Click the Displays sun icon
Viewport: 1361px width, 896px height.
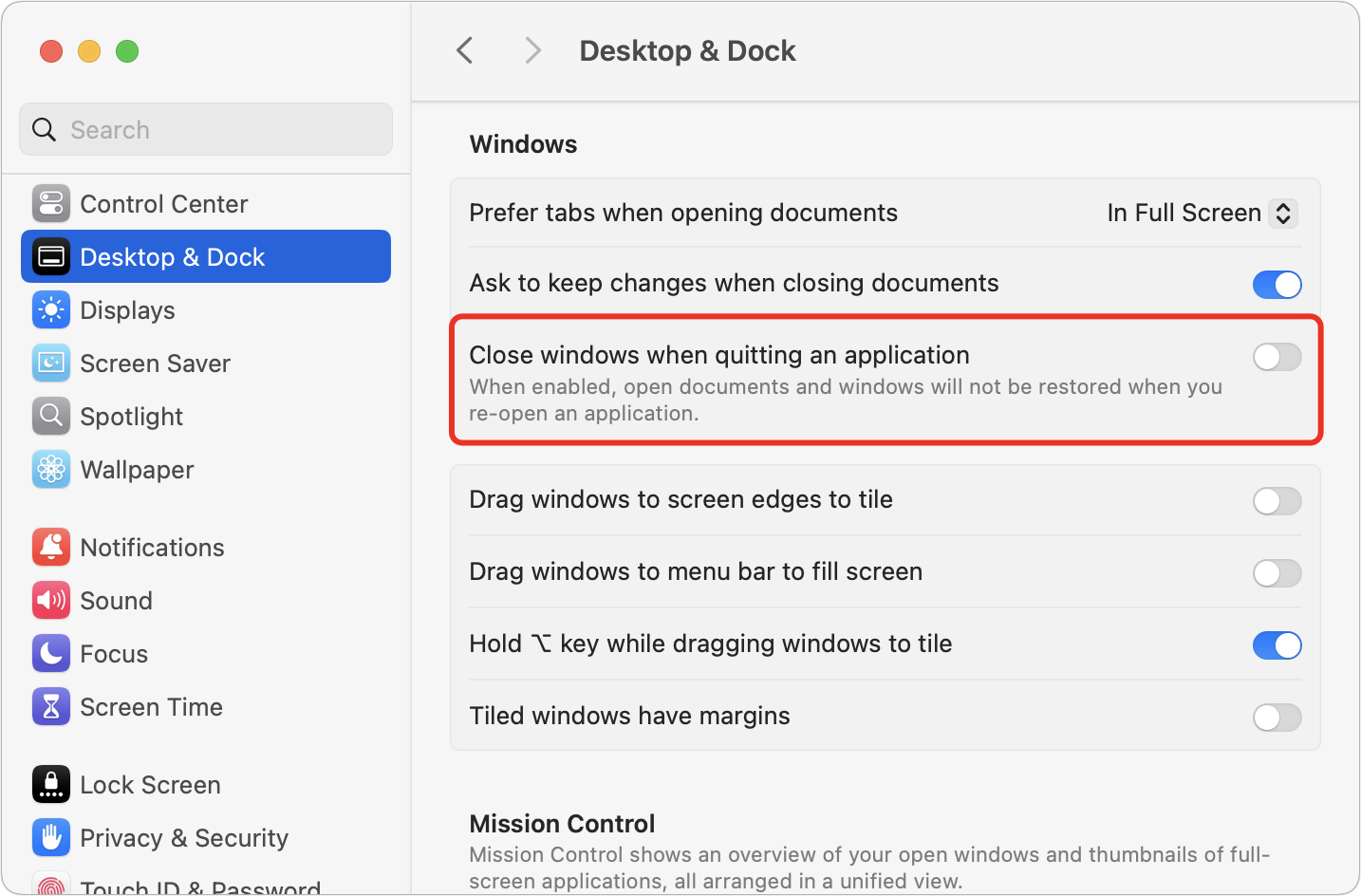point(51,310)
